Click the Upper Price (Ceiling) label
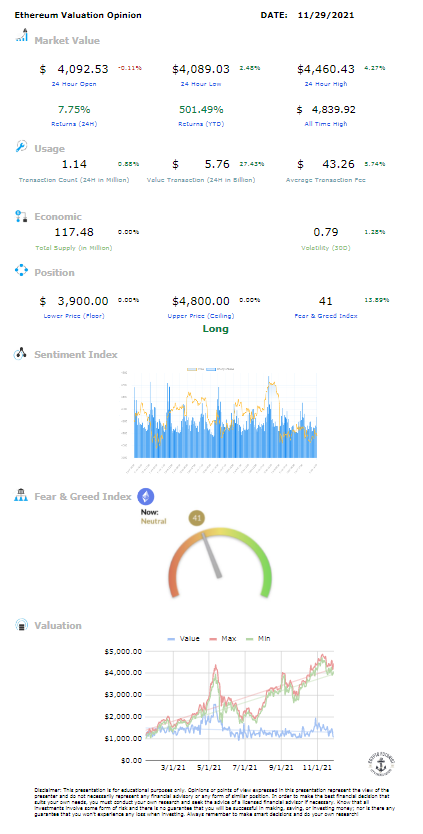This screenshot has height=834, width=423. (x=201, y=316)
